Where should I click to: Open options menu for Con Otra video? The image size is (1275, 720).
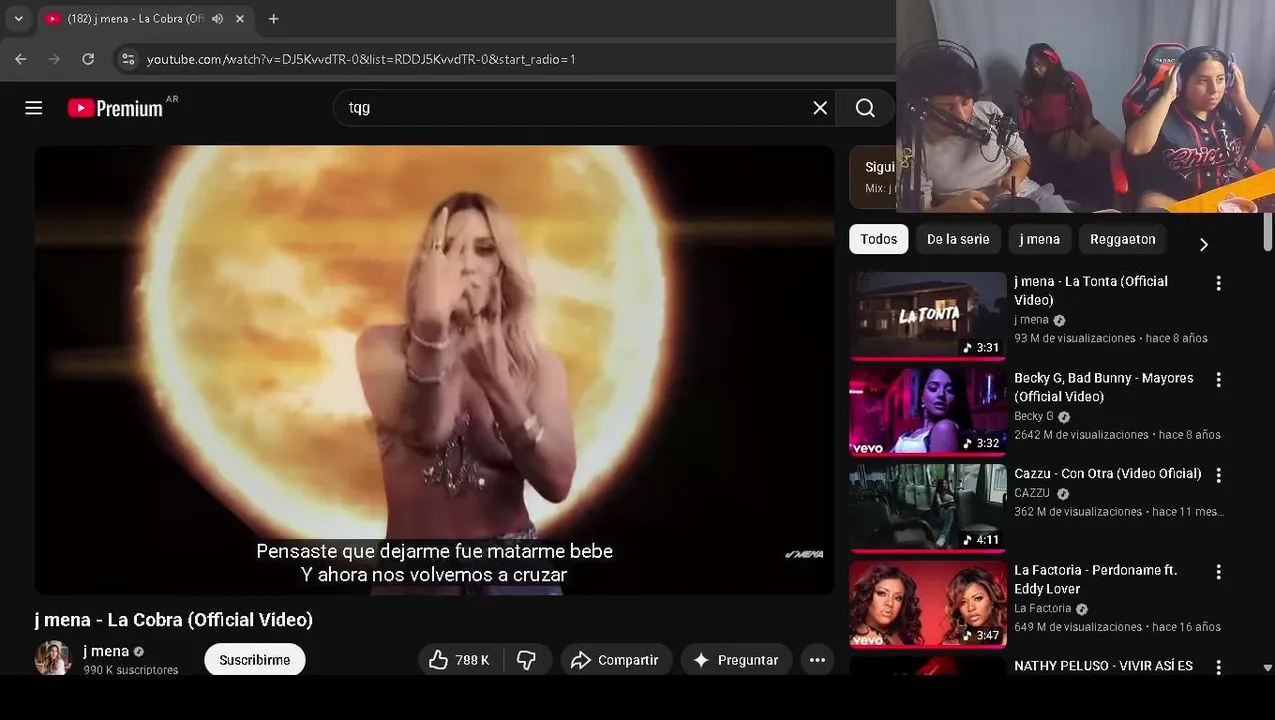coord(1218,476)
